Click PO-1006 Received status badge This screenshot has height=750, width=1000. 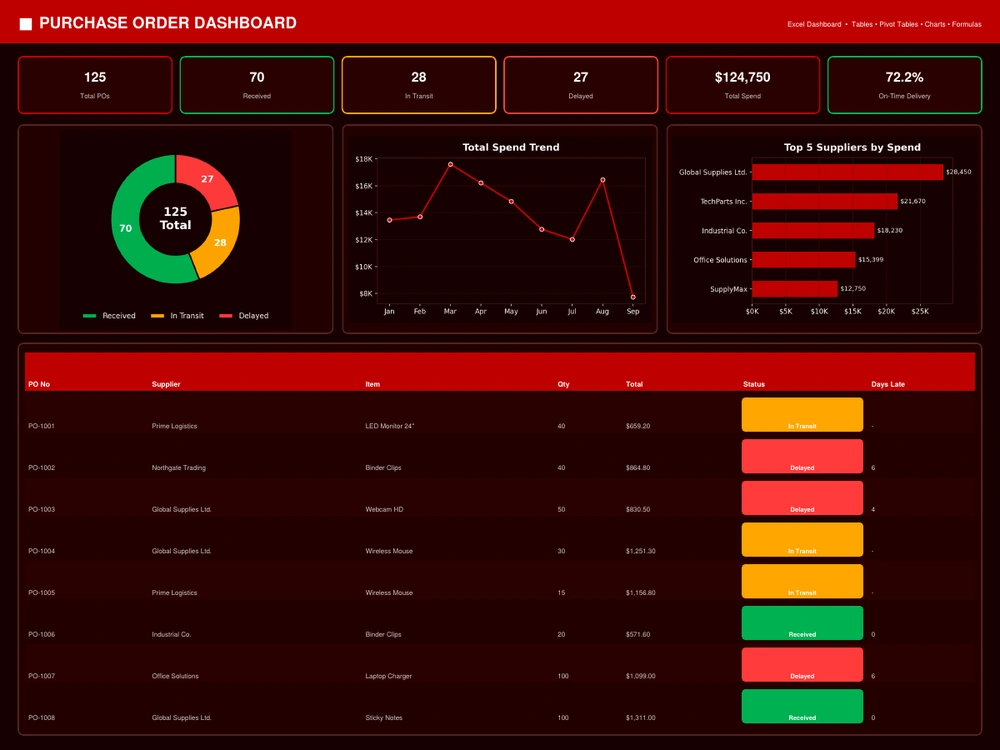[802, 623]
